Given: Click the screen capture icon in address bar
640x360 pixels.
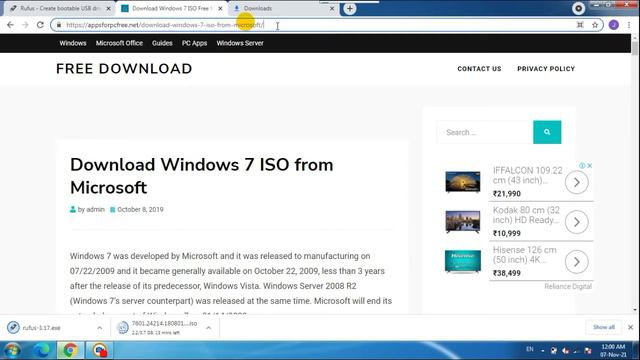Looking at the screenshot, I should pos(580,25).
